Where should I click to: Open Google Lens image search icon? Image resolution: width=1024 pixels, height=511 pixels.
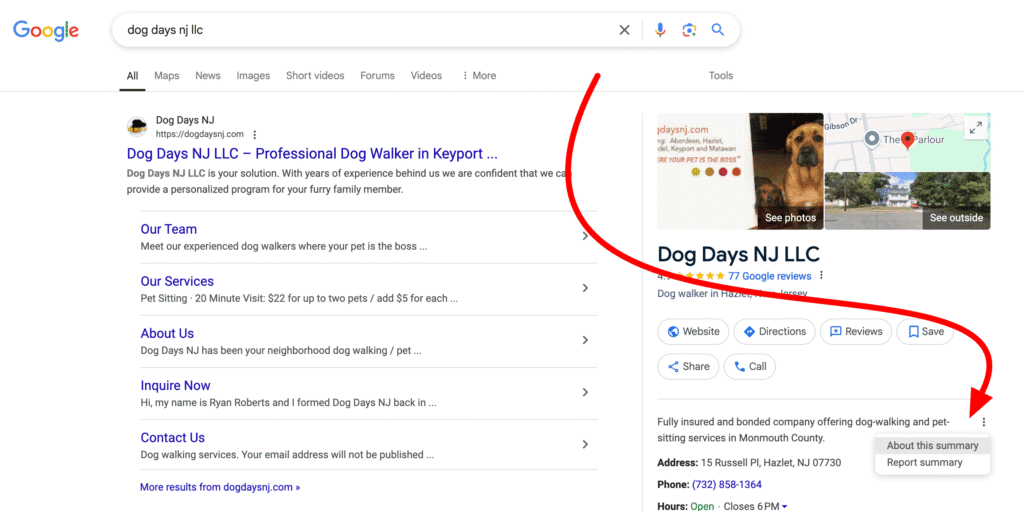tap(689, 30)
